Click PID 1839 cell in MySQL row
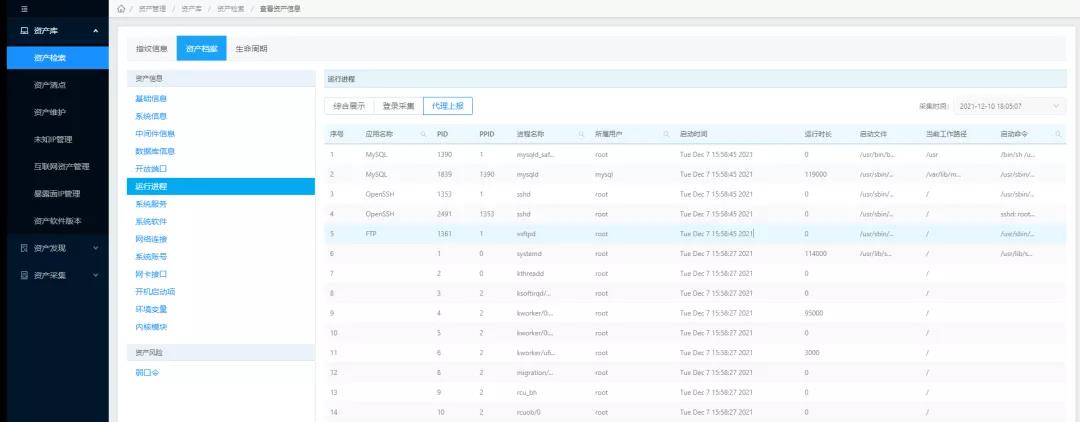 tap(444, 175)
